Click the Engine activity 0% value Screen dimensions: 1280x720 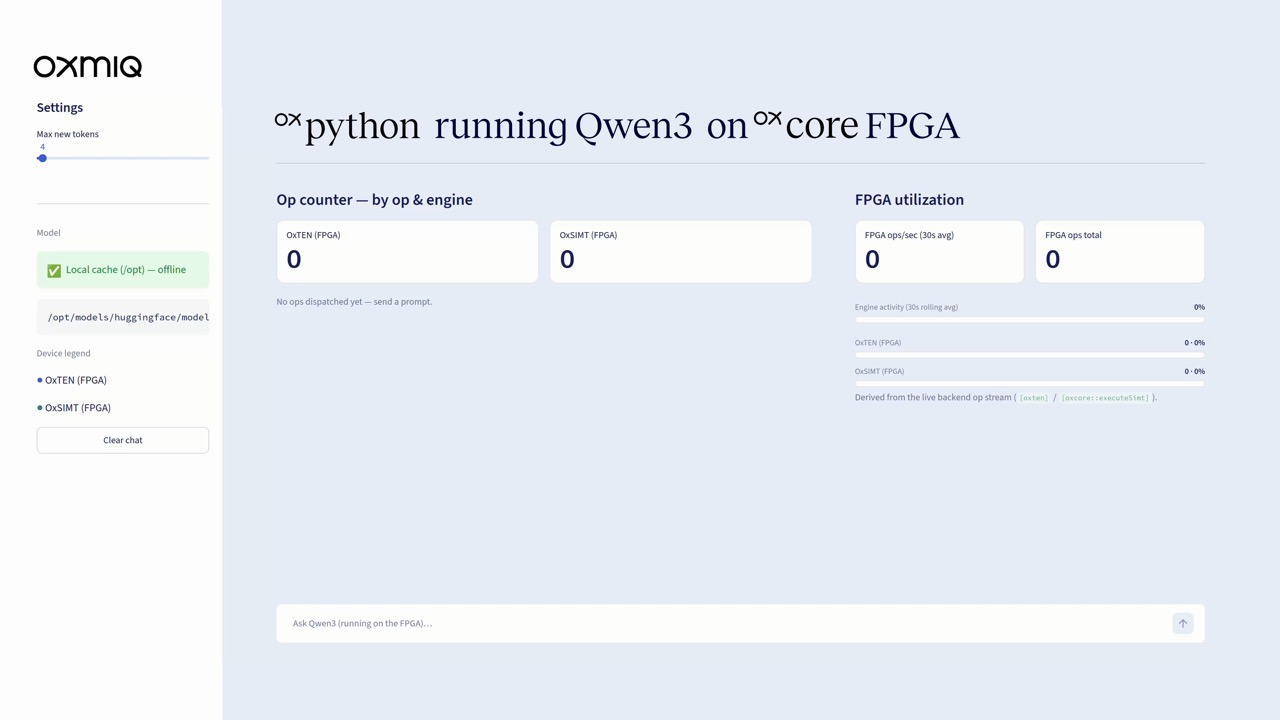point(1199,307)
